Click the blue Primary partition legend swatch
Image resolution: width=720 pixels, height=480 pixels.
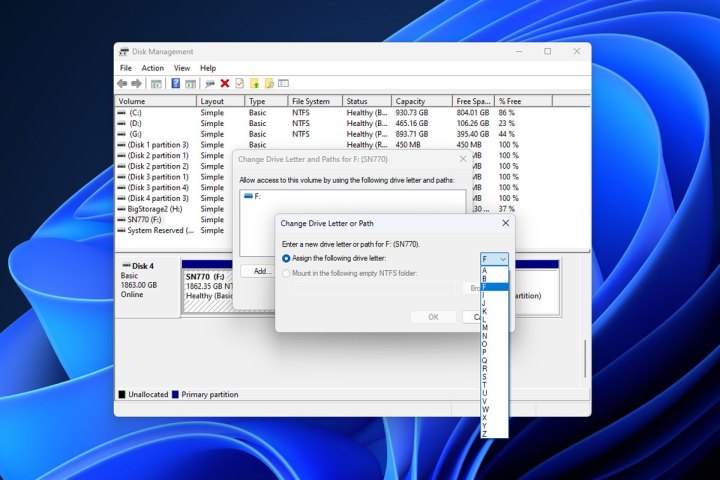[x=176, y=395]
